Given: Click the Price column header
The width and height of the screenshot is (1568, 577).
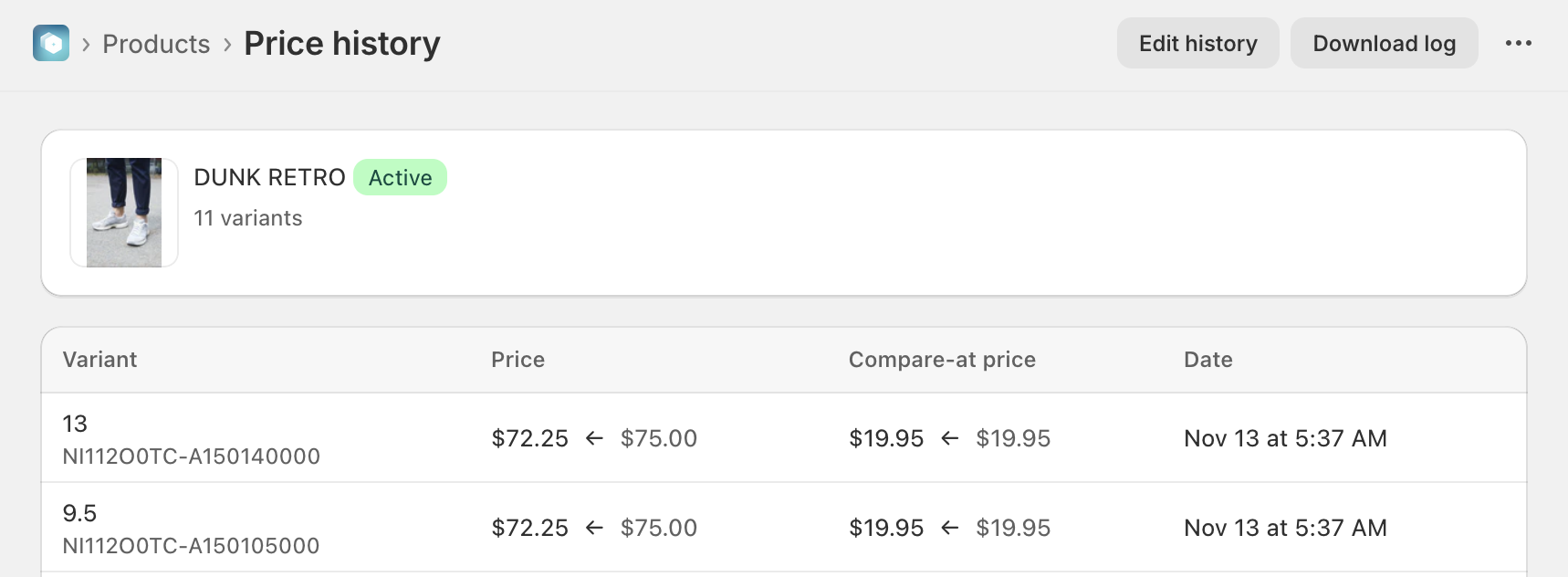Looking at the screenshot, I should (517, 360).
